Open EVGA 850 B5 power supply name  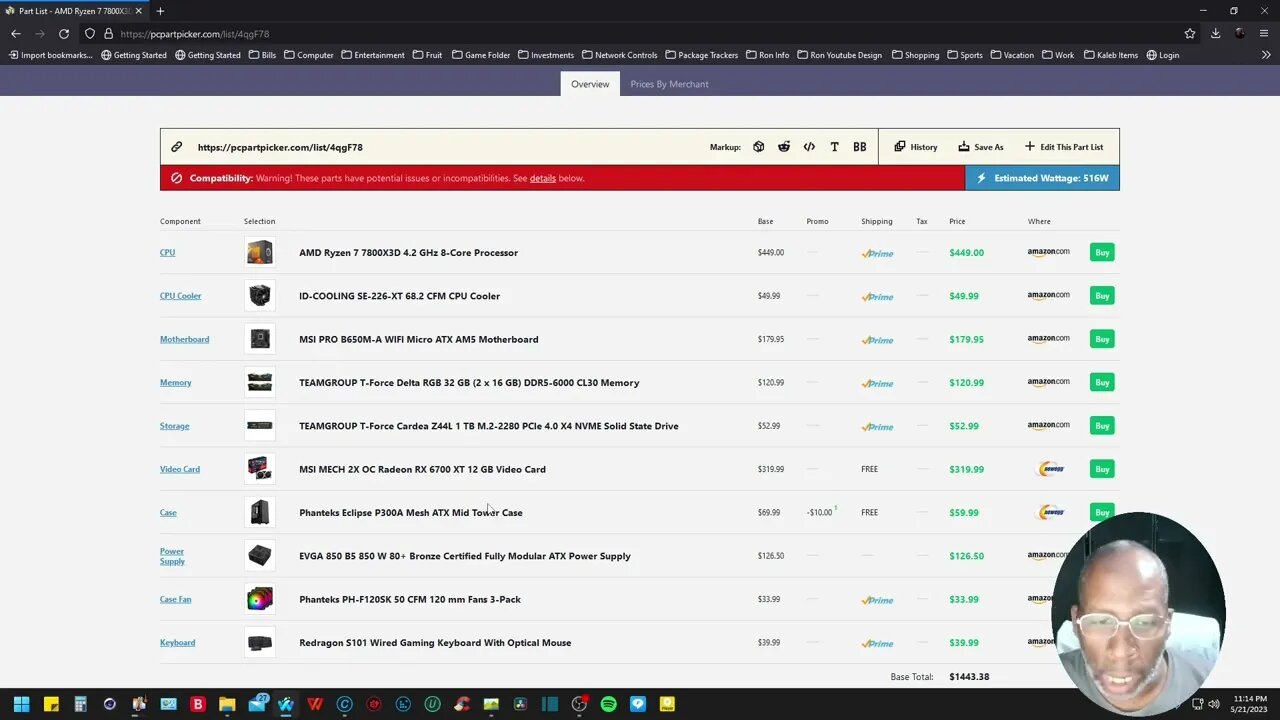465,556
